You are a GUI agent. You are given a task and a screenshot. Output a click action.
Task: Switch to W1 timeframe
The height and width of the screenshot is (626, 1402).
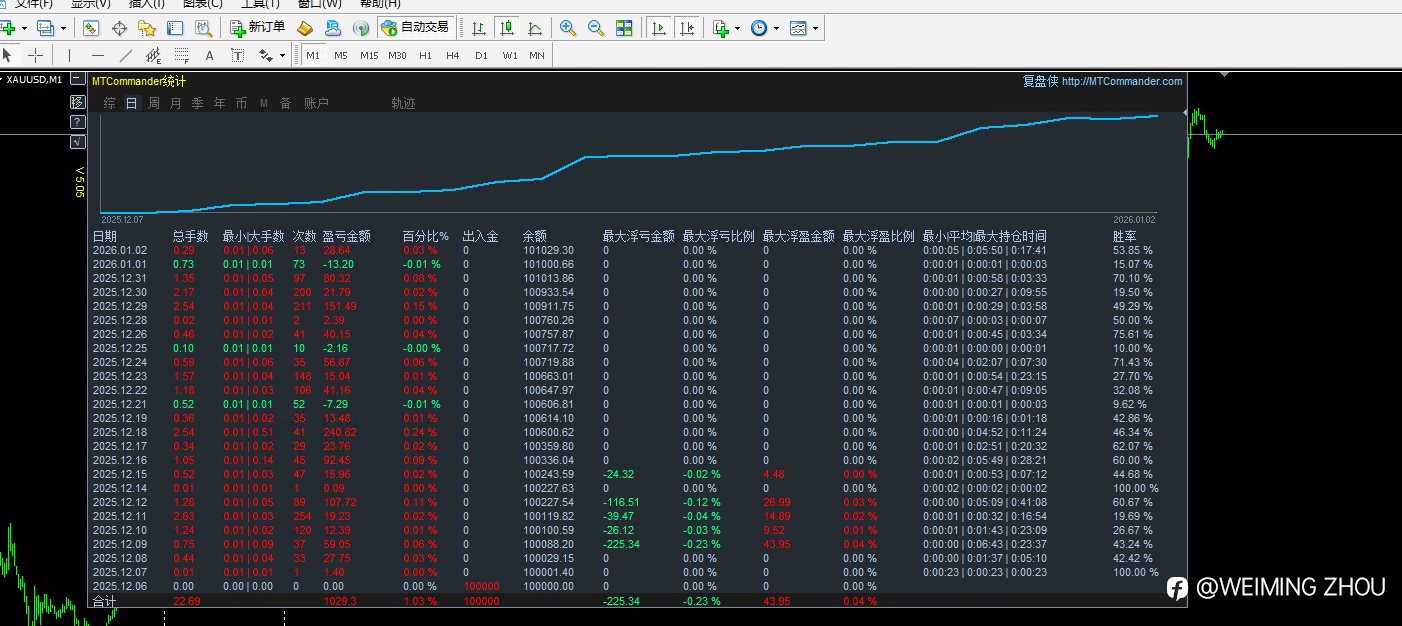(509, 55)
